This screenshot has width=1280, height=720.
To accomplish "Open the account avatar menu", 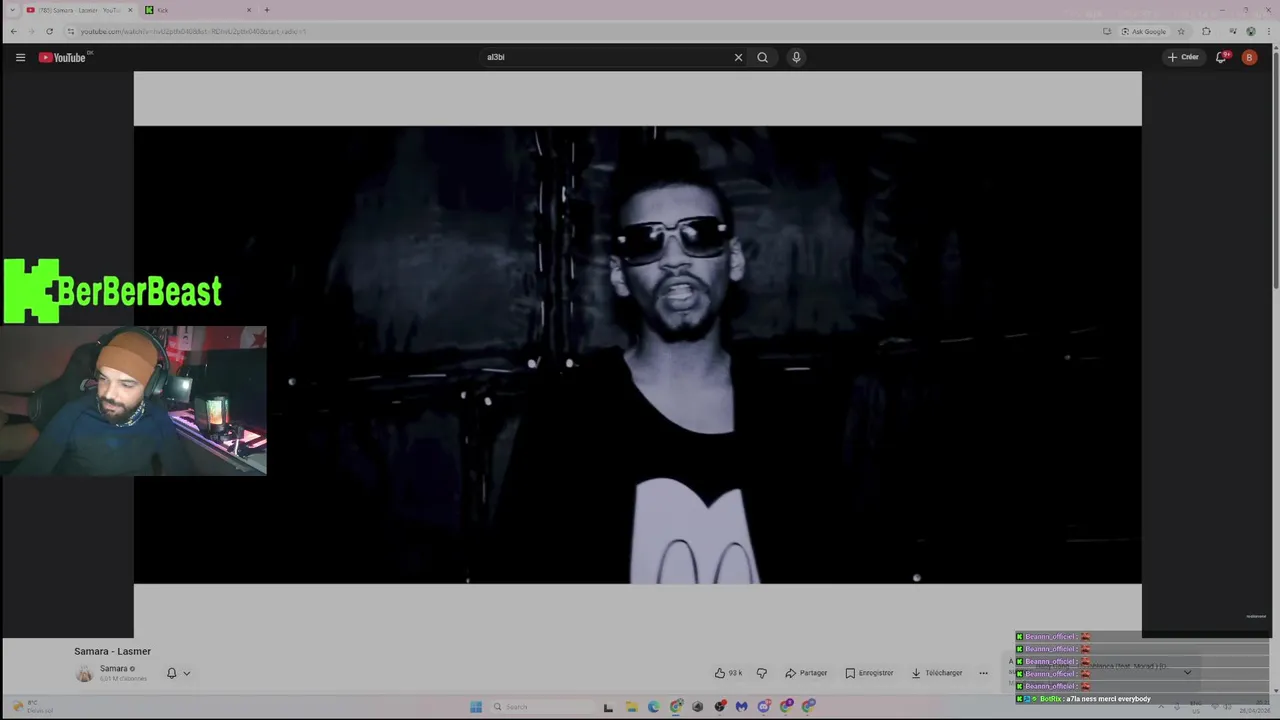I will pyautogui.click(x=1249, y=57).
